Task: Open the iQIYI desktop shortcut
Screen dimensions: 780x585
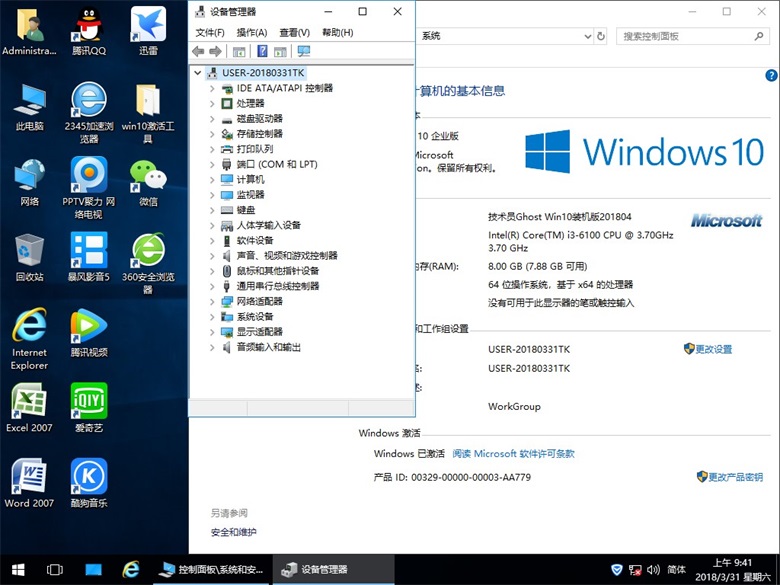Action: point(89,407)
